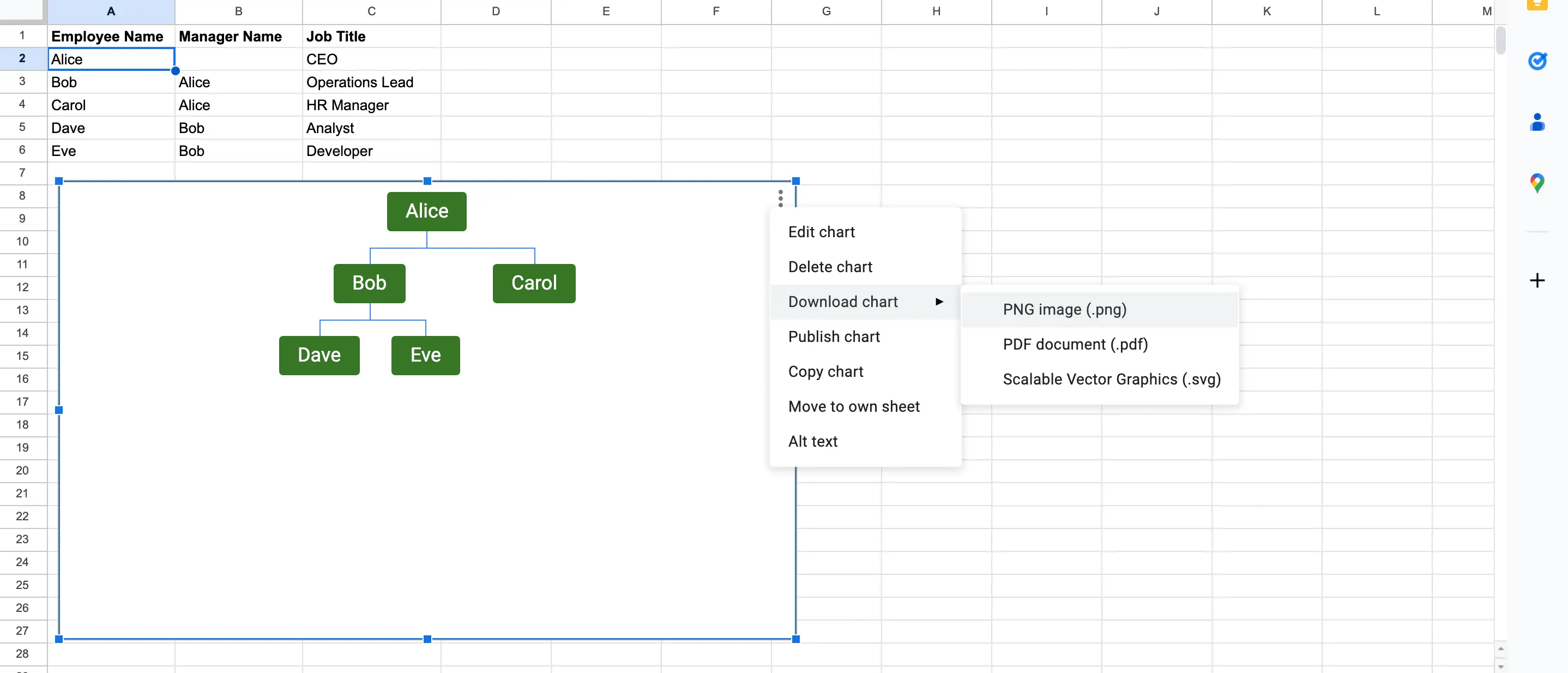The image size is (1568, 673).
Task: Click cell A2 containing 'Alice'
Action: tap(111, 59)
